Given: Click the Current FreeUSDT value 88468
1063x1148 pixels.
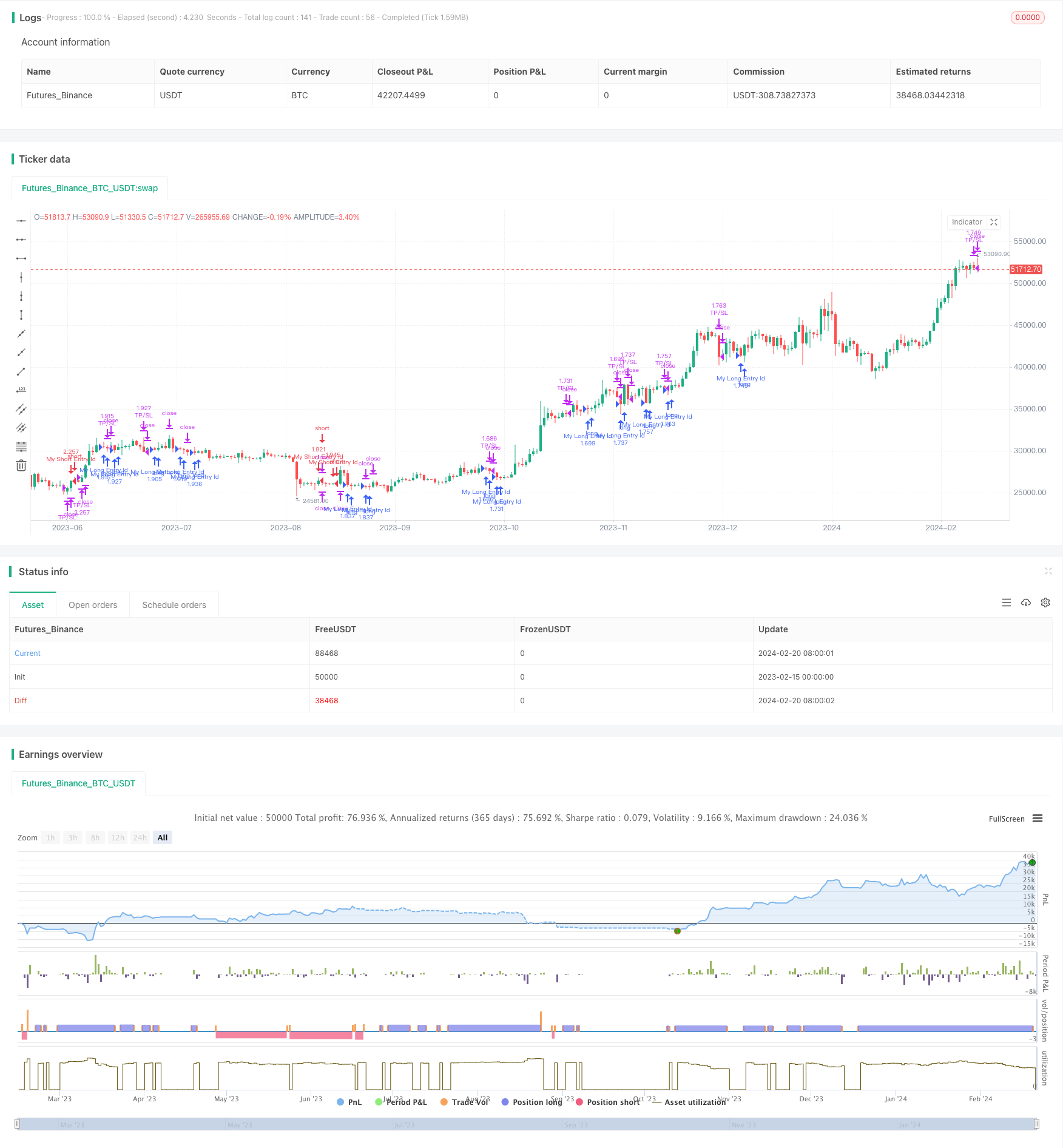Looking at the screenshot, I should coord(326,653).
